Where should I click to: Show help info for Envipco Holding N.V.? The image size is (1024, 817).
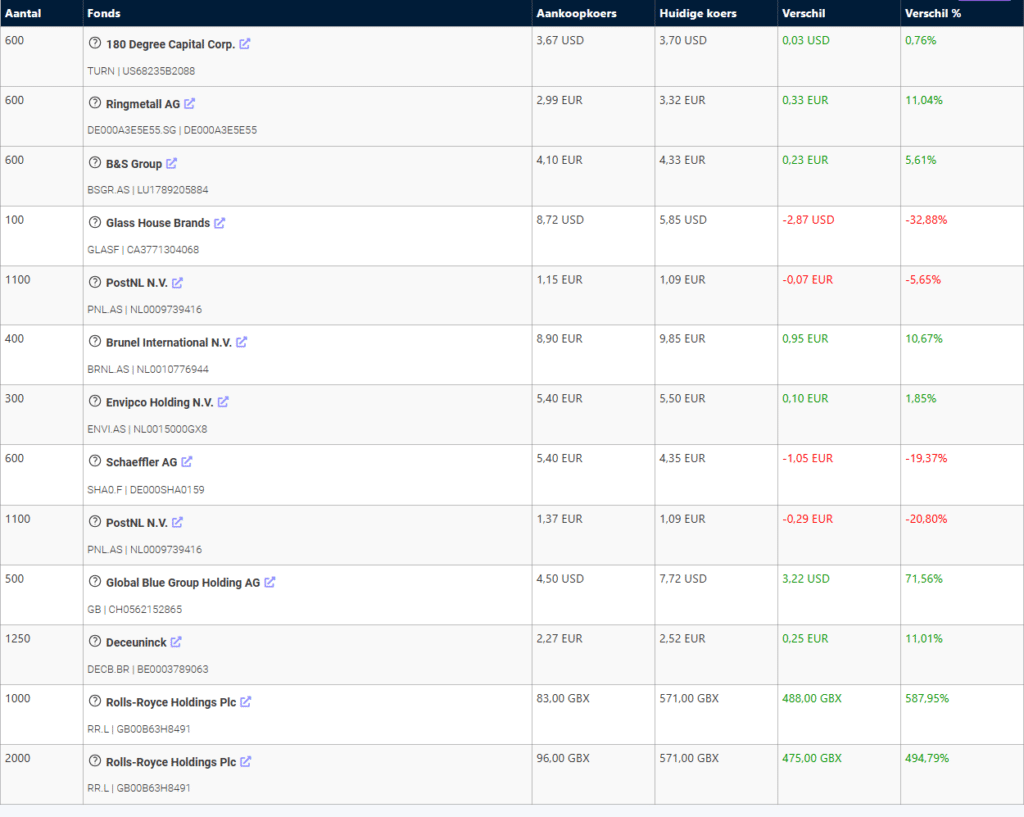[x=95, y=402]
